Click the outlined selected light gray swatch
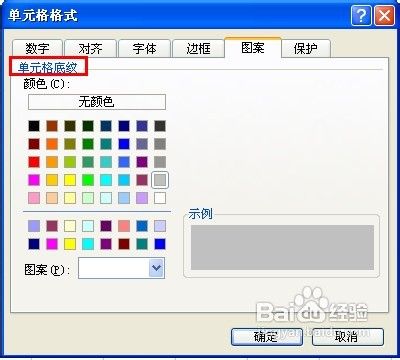This screenshot has height=360, width=400. tap(160, 180)
